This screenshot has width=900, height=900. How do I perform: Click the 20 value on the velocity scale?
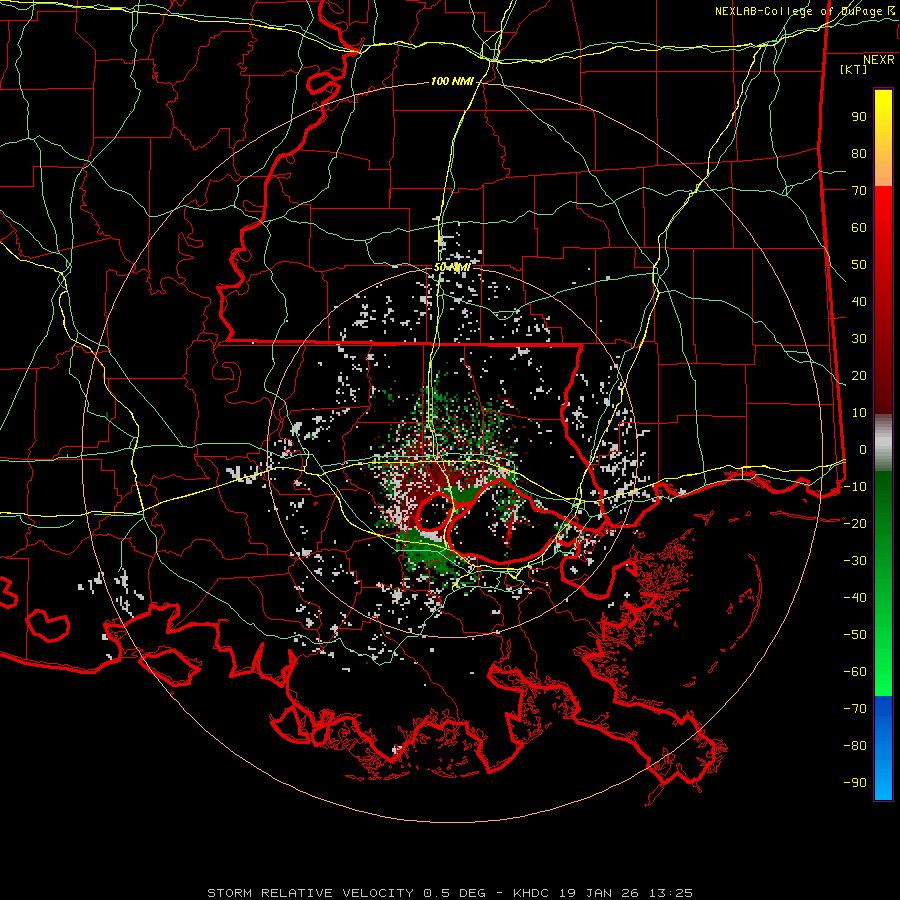pyautogui.click(x=859, y=375)
